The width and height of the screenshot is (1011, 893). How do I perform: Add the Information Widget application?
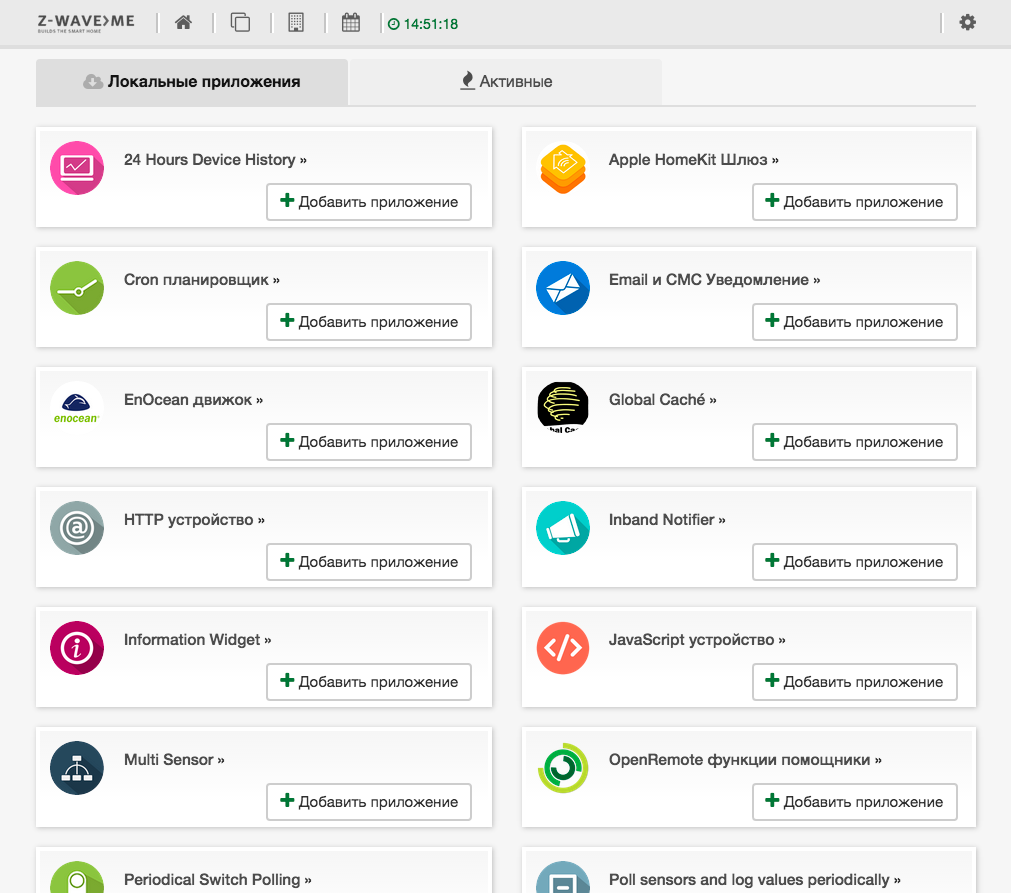coord(369,682)
